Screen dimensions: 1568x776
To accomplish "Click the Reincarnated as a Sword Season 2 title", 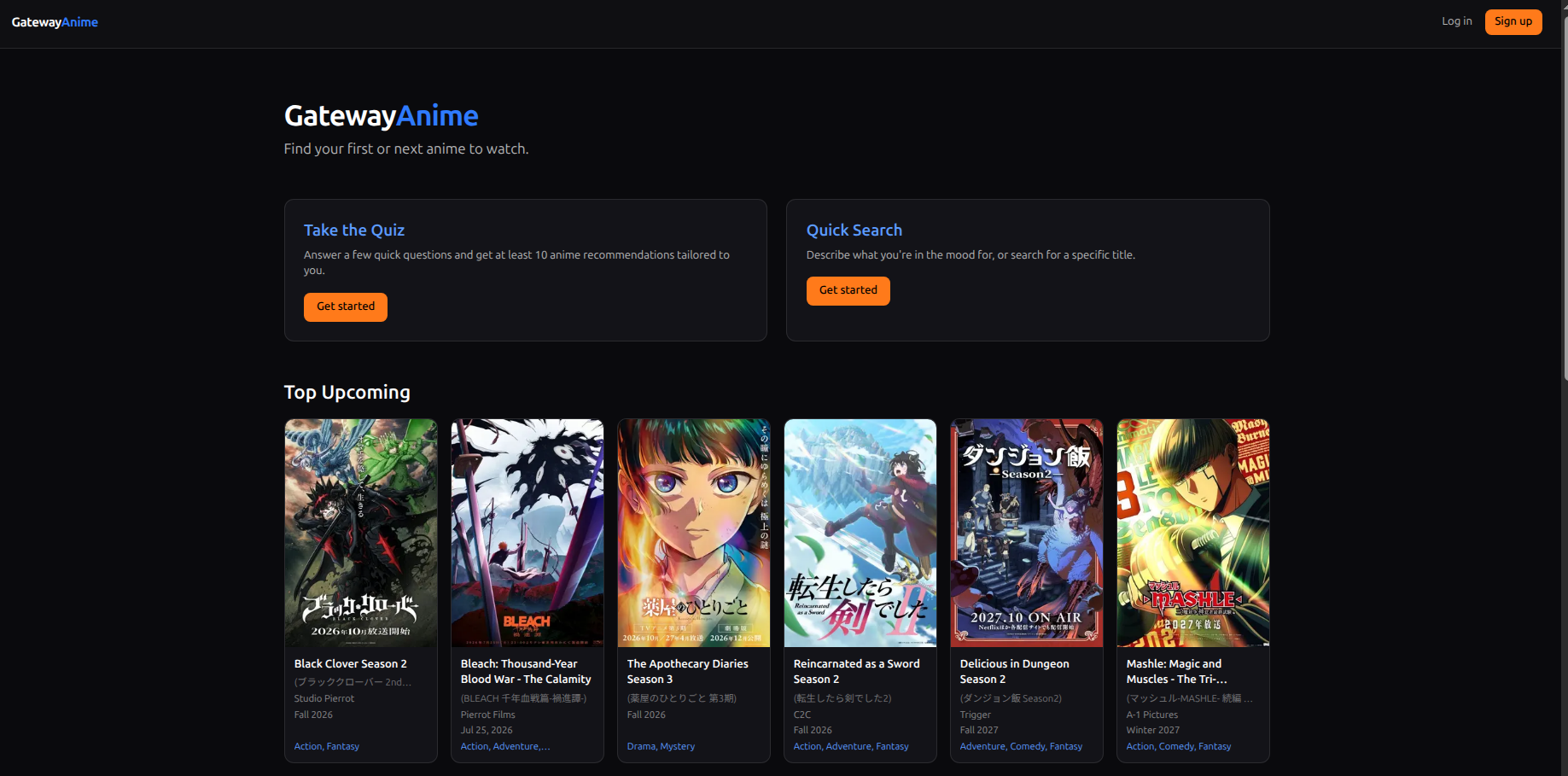I will click(x=857, y=672).
